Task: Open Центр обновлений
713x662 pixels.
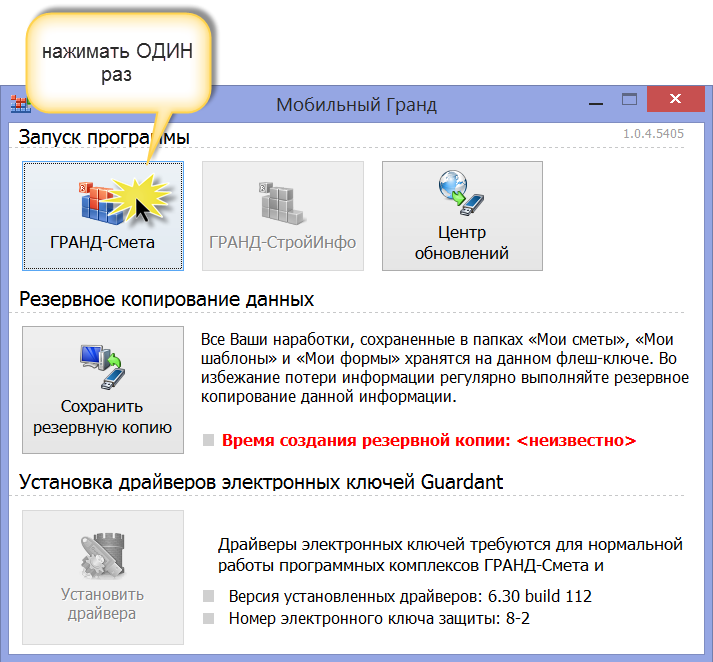Action: (462, 216)
